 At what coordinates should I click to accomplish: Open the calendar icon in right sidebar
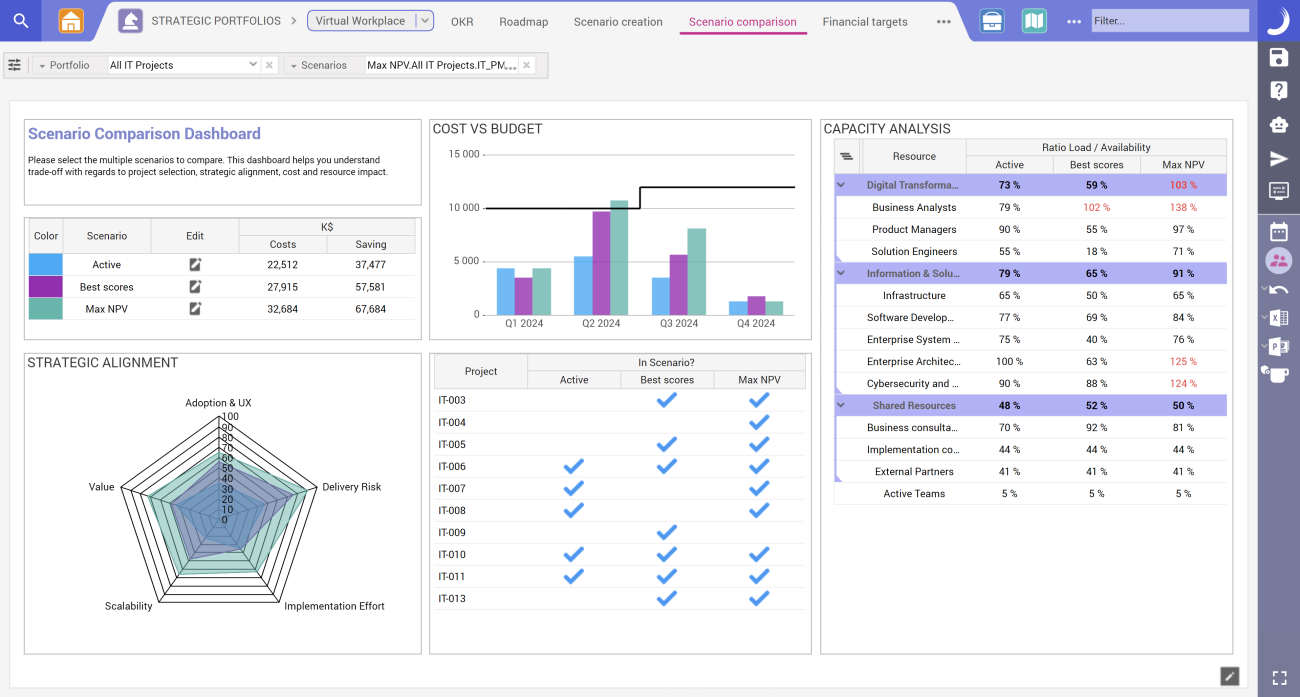pyautogui.click(x=1278, y=232)
